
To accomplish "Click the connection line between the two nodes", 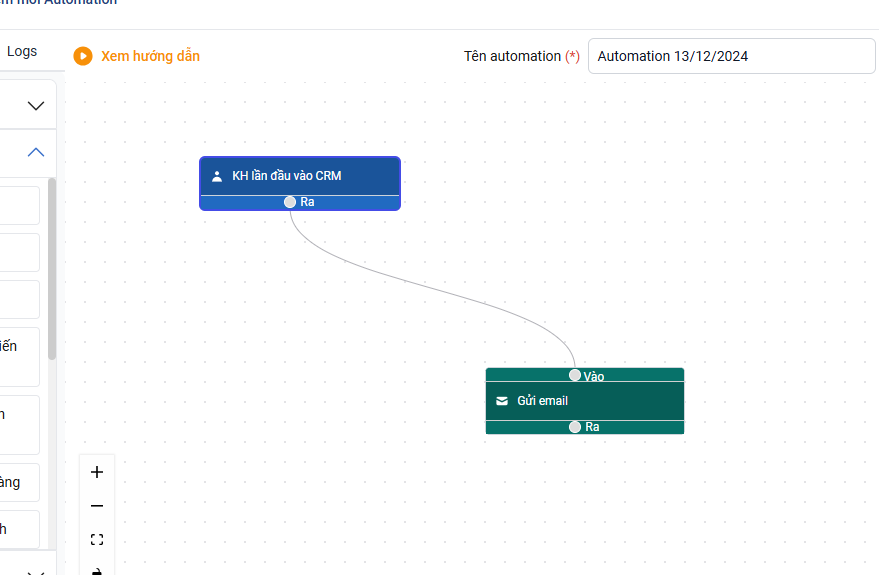I will (430, 288).
